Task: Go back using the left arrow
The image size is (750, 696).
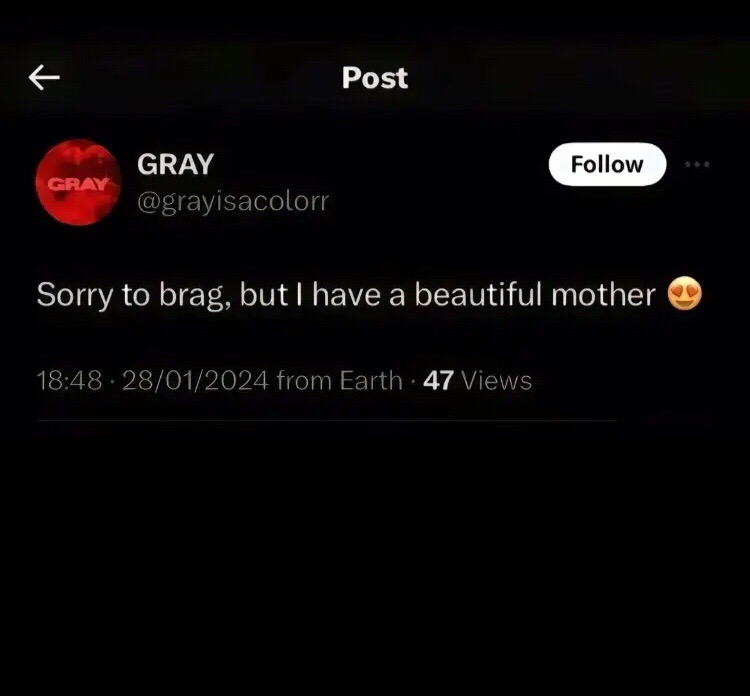Action: tap(44, 77)
